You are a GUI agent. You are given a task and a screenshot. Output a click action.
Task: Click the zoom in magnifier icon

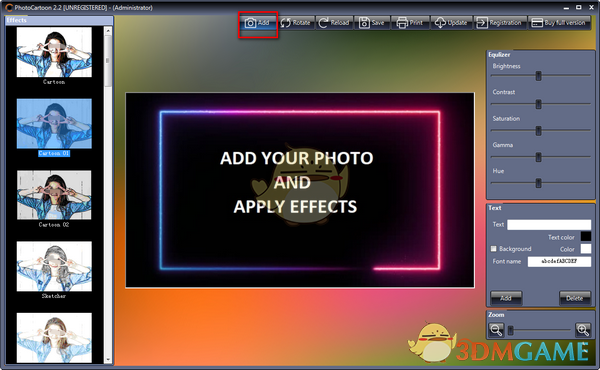point(583,330)
